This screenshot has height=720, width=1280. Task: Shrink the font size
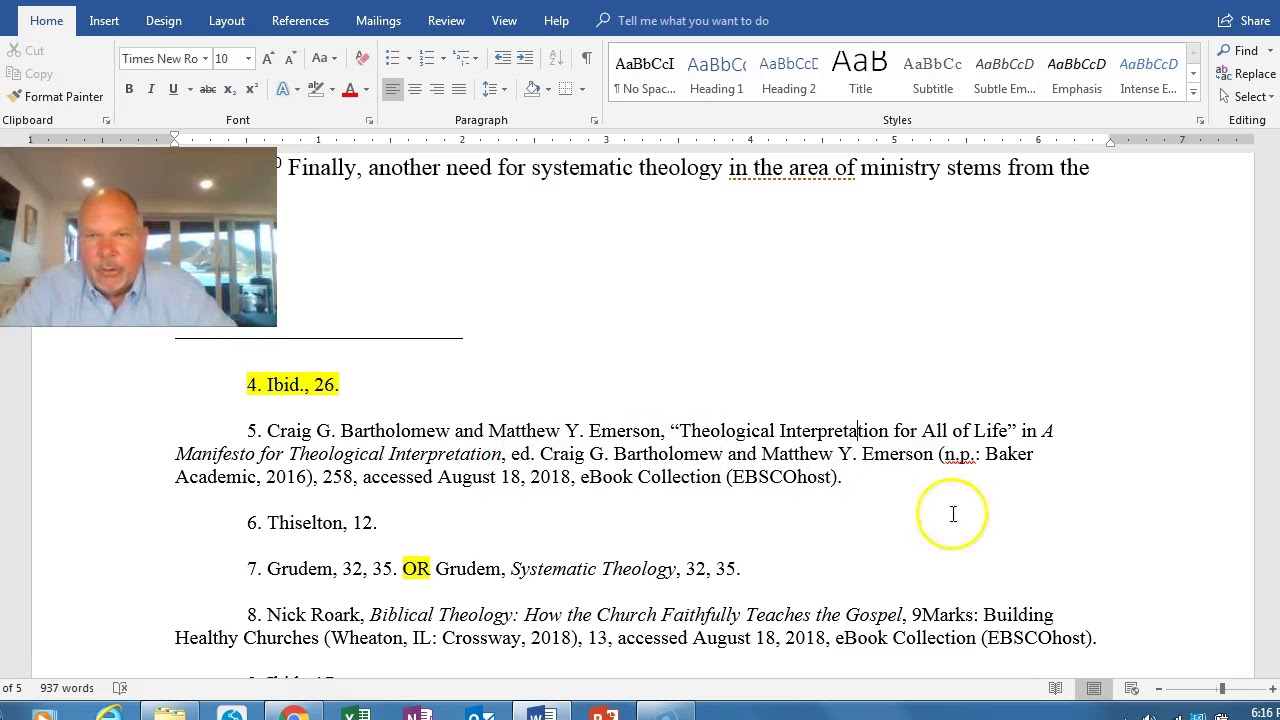point(289,59)
